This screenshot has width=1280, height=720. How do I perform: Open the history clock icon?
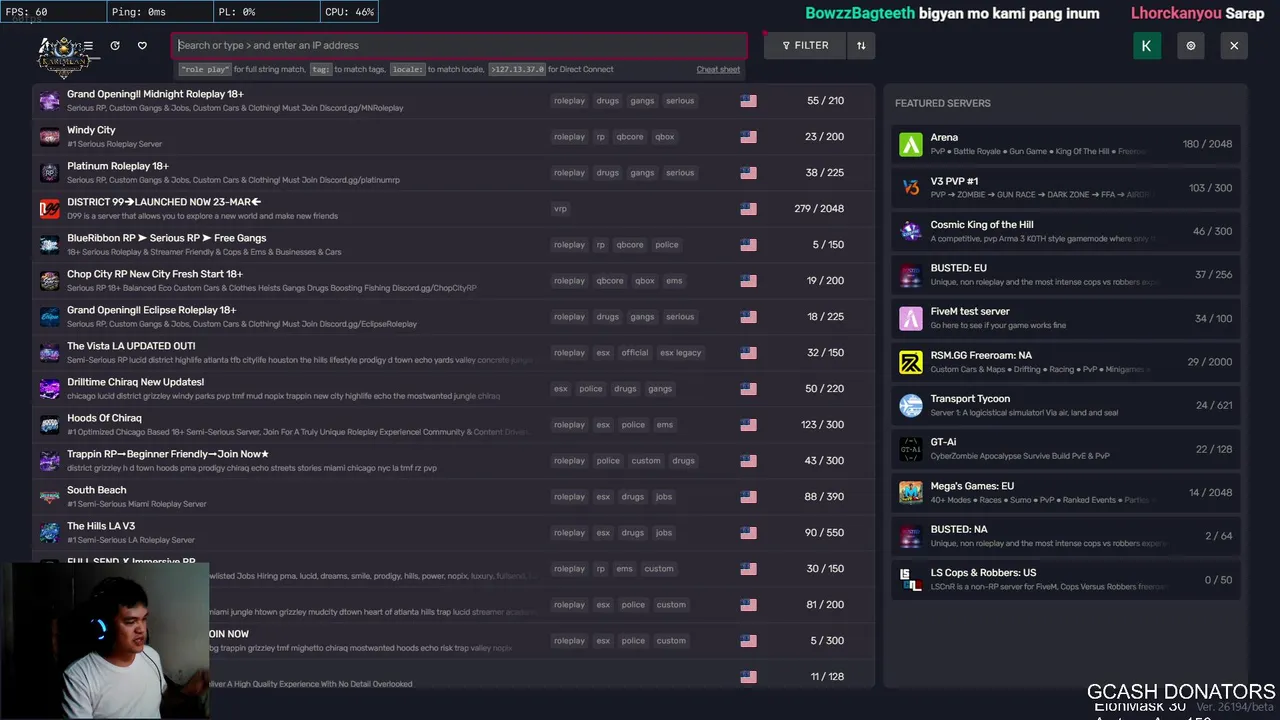pos(115,45)
